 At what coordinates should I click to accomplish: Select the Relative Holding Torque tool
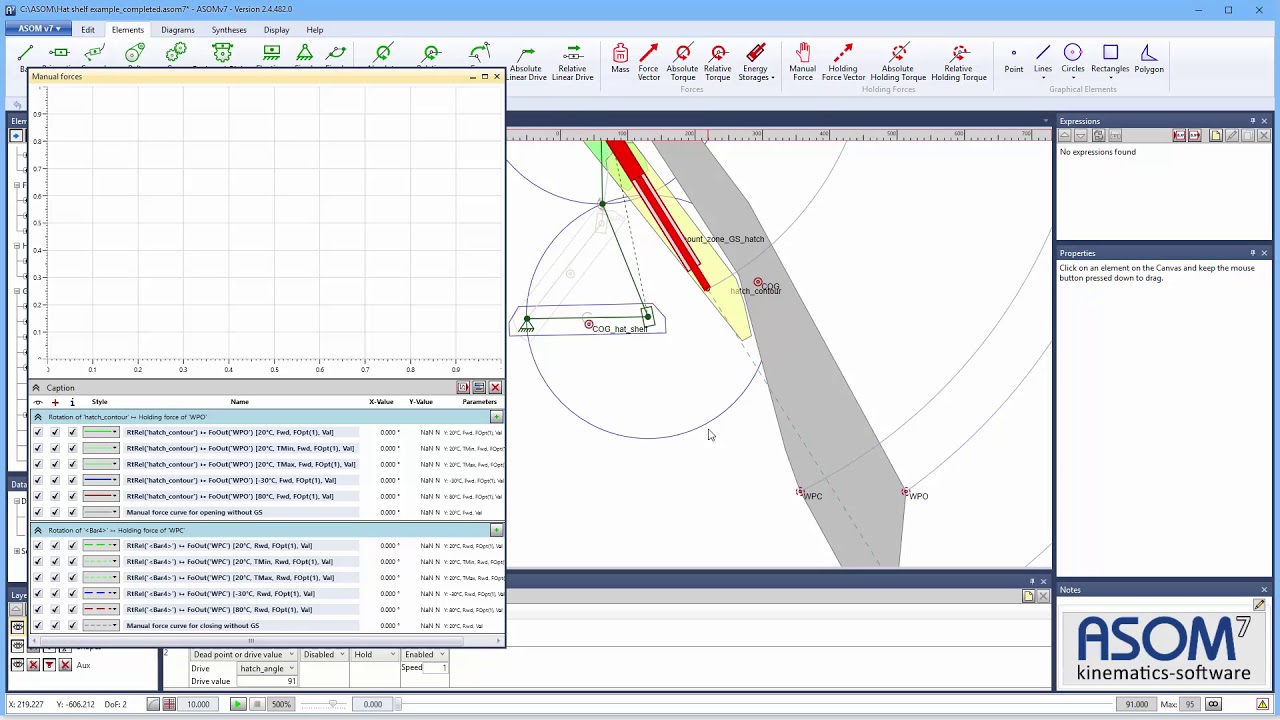(959, 62)
